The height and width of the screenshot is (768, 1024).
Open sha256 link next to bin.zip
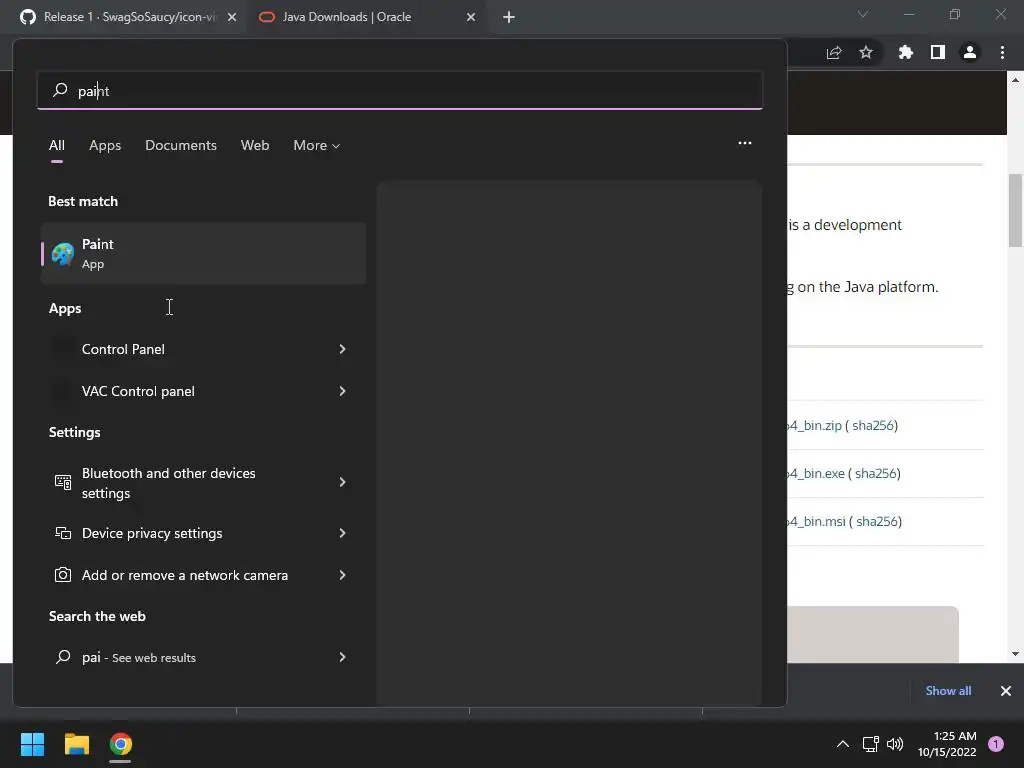(x=873, y=426)
